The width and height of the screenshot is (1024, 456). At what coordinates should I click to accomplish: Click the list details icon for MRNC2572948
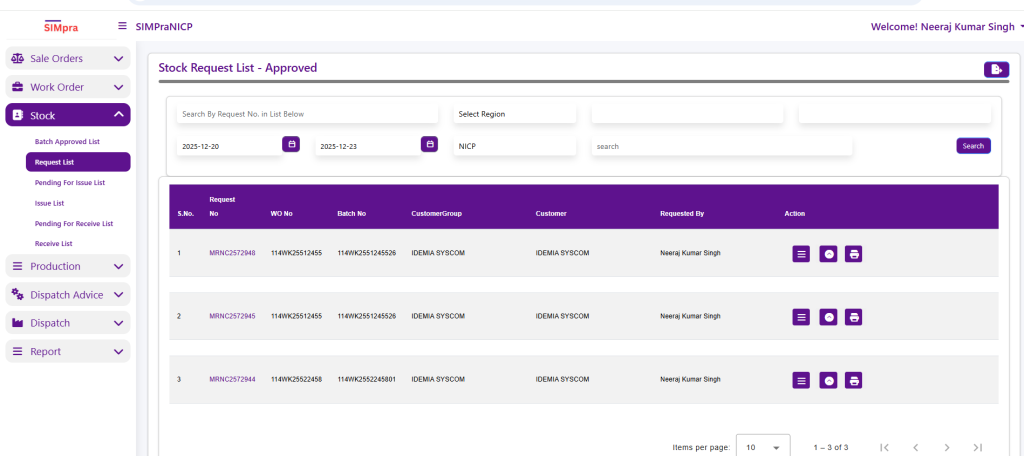point(801,254)
